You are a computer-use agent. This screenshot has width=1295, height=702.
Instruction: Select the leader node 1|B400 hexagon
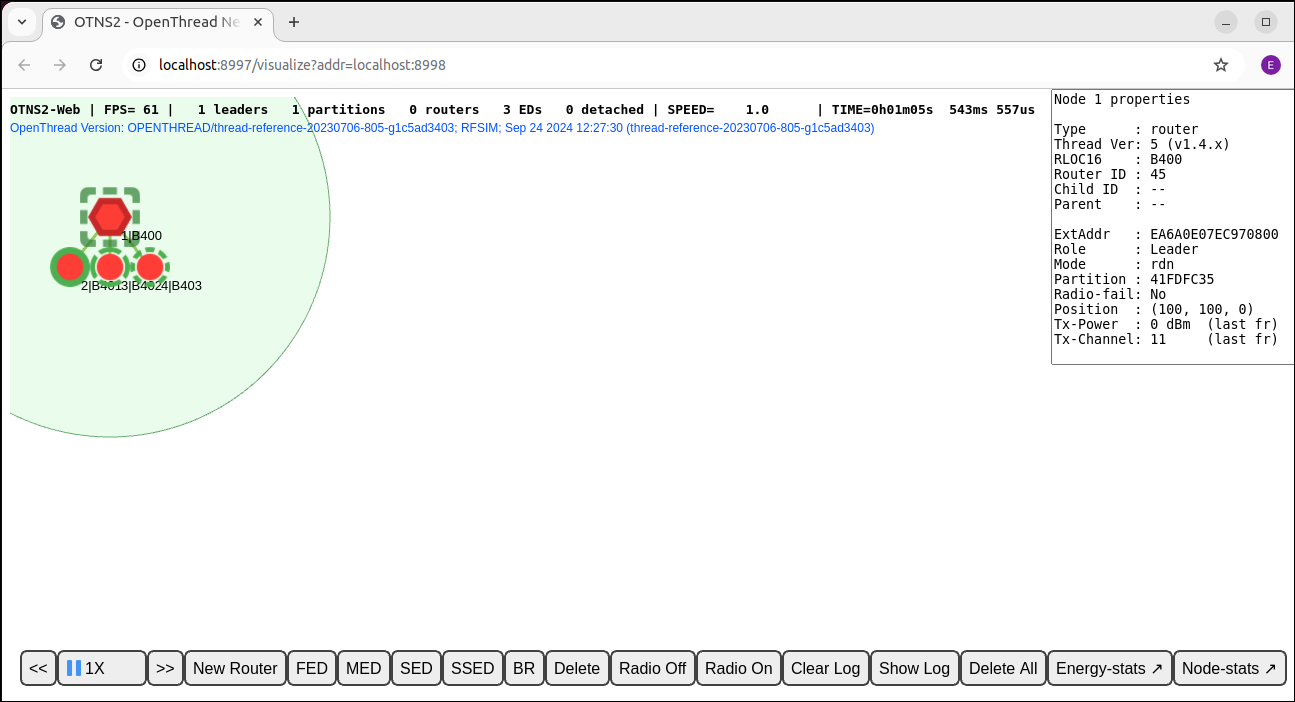coord(110,214)
